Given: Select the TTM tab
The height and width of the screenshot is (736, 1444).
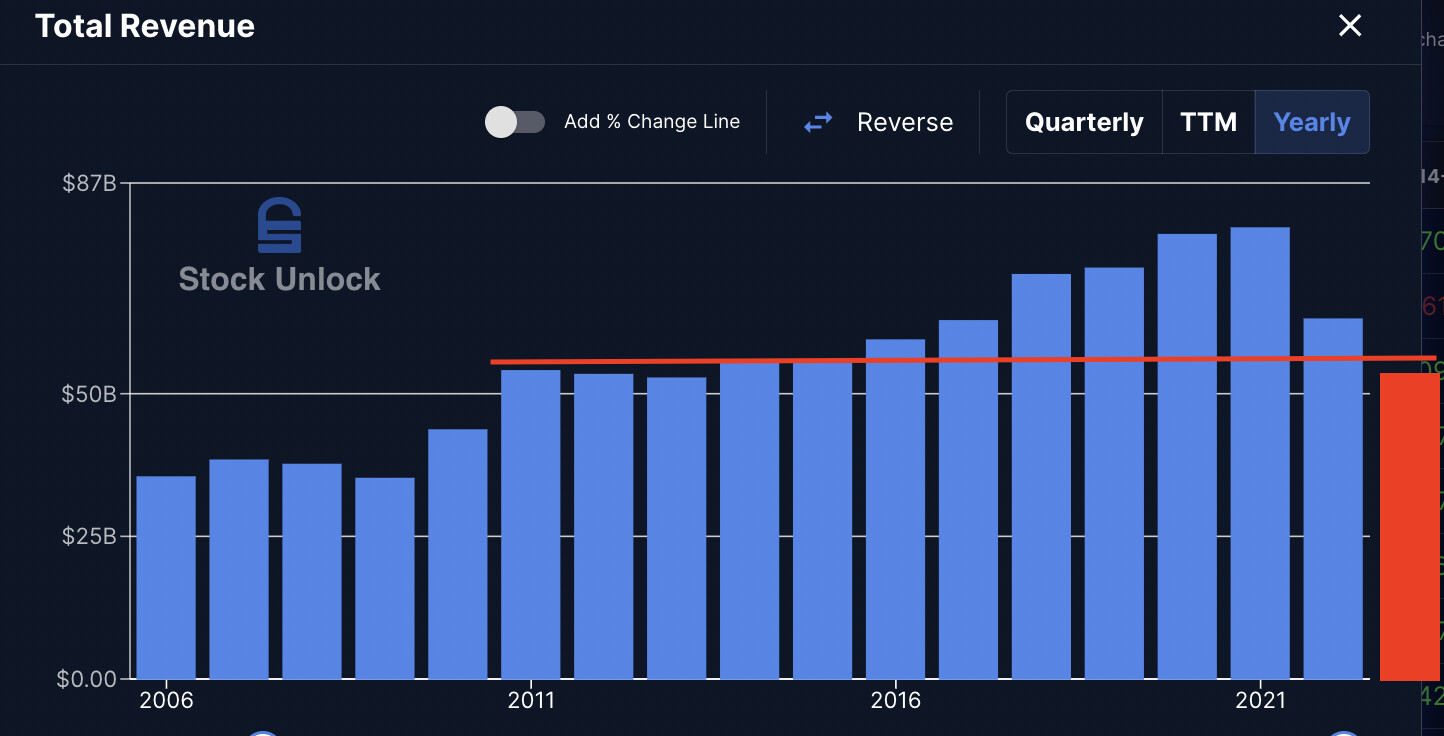Looking at the screenshot, I should pyautogui.click(x=1208, y=122).
